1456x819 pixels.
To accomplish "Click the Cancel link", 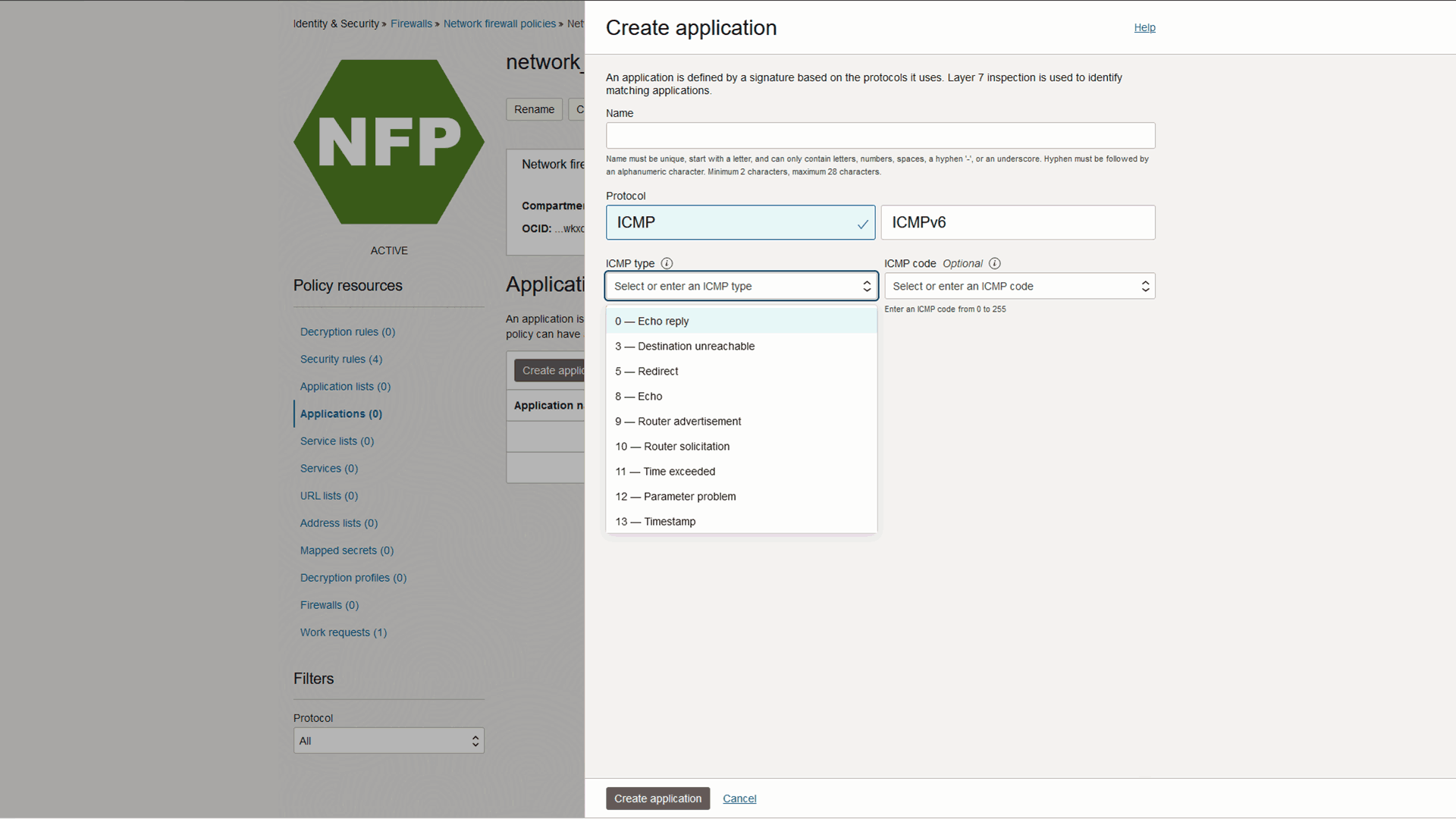I will pyautogui.click(x=739, y=798).
